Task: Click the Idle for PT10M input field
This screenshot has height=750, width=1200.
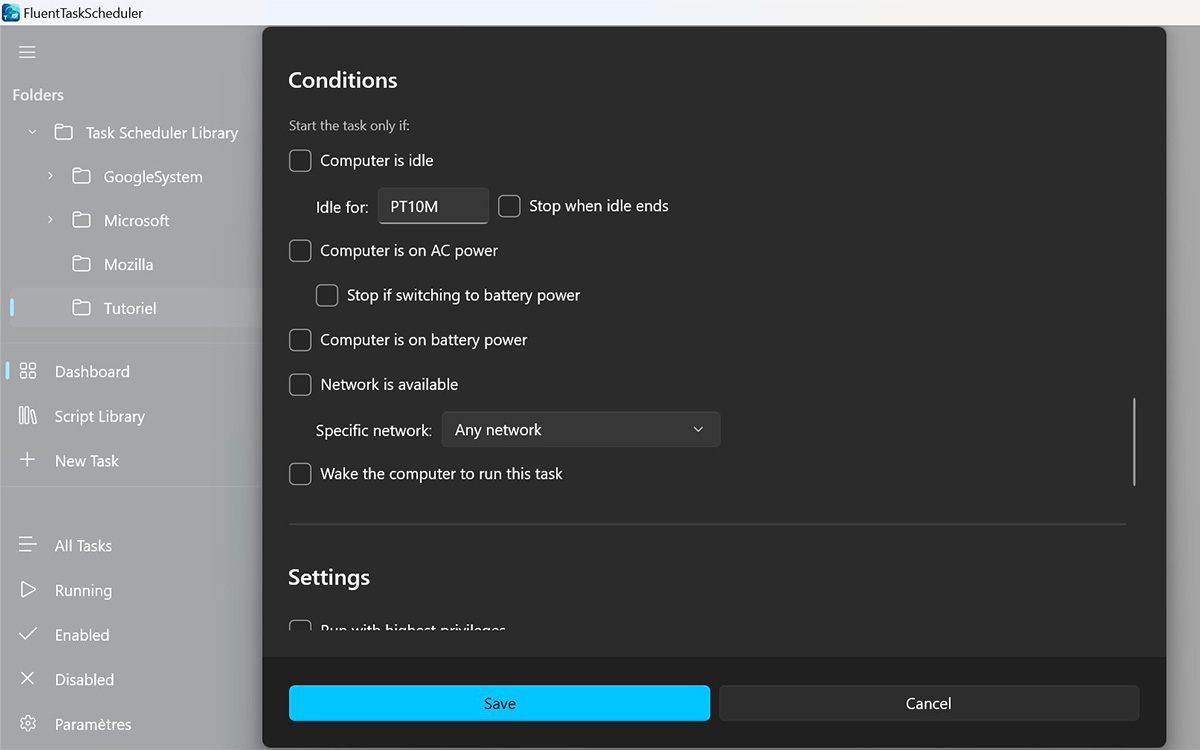Action: (432, 205)
